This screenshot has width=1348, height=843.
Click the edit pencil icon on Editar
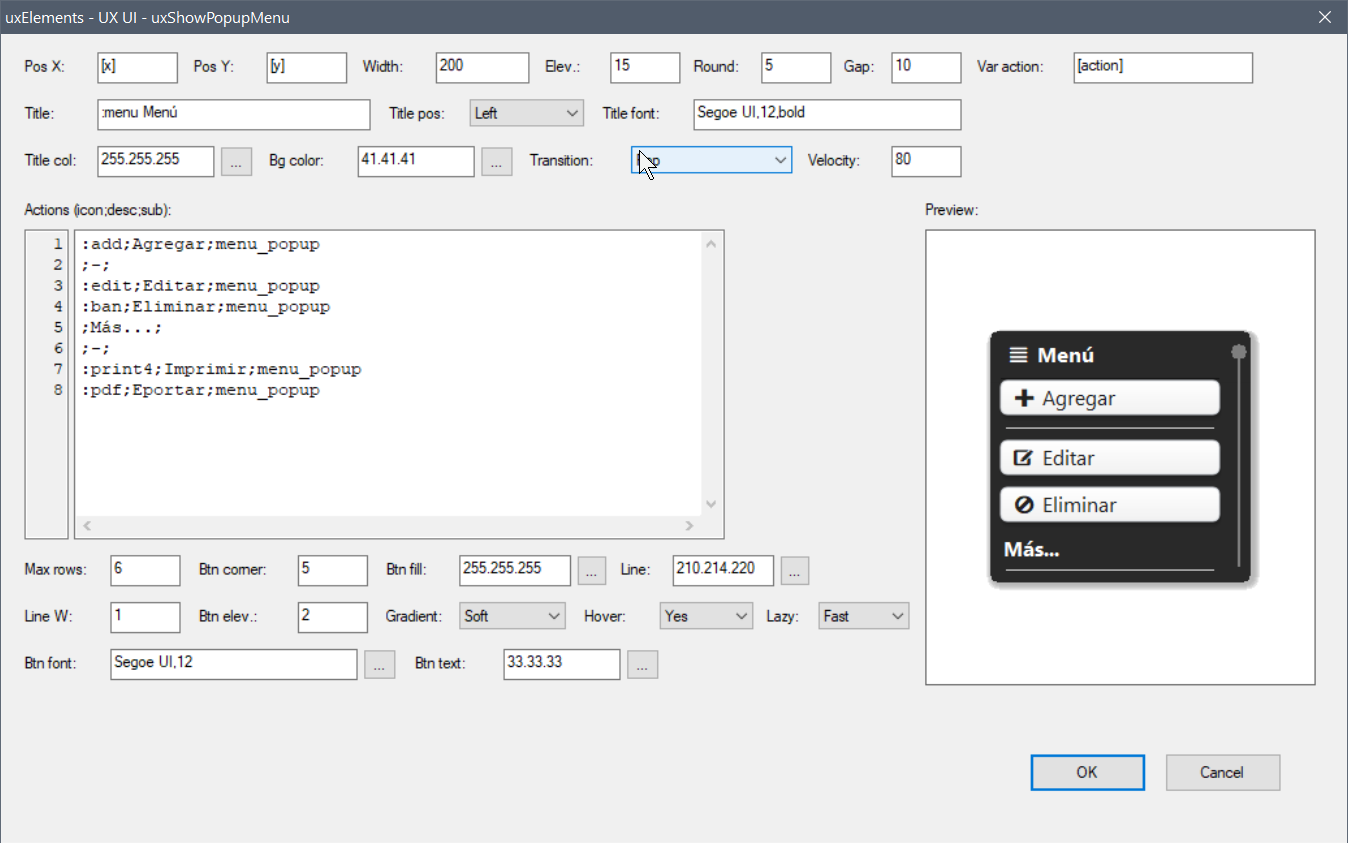(1023, 458)
